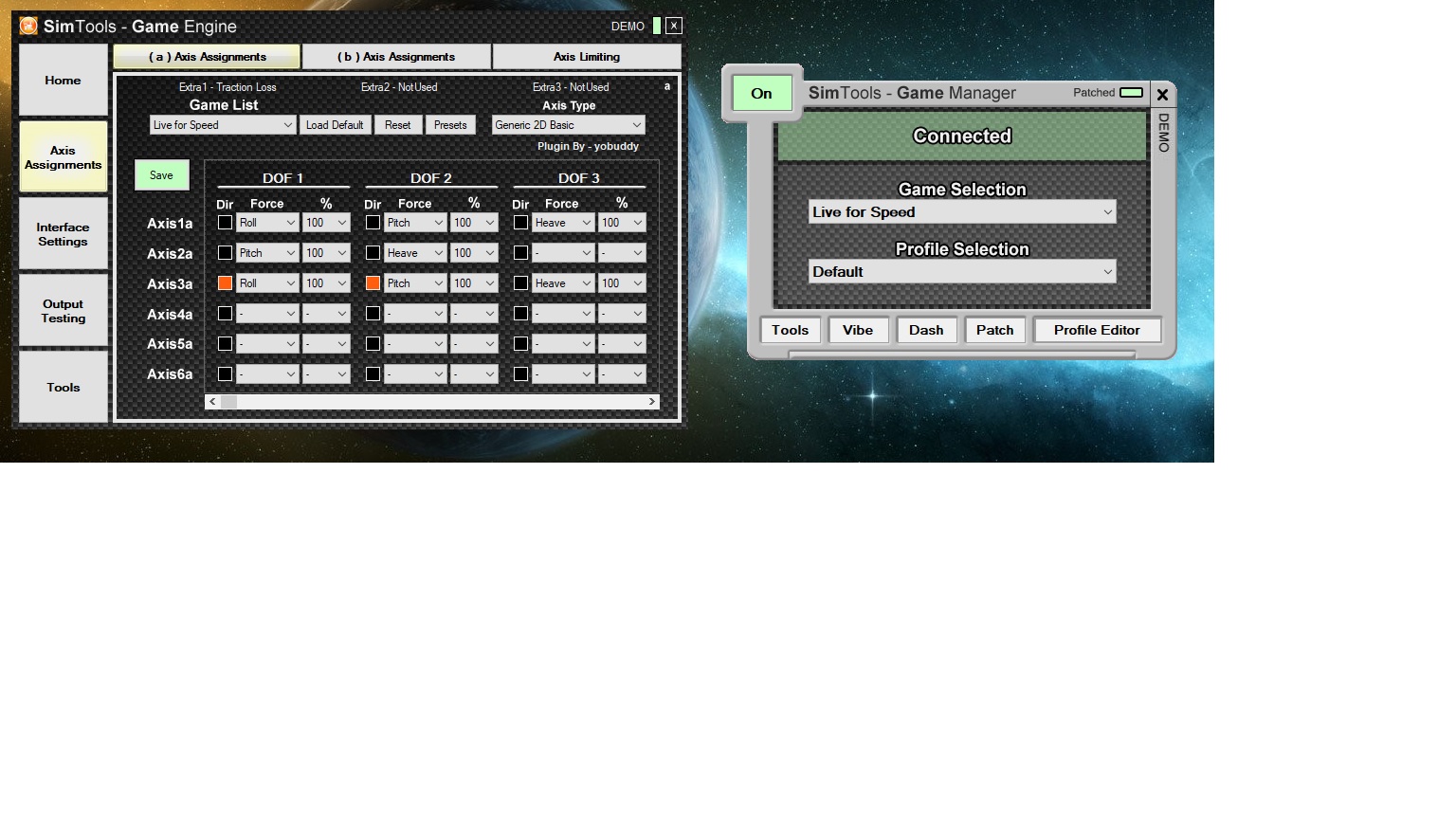This screenshot has height=819, width=1456.
Task: Click the SimTools Game Engine logo icon
Action: (x=28, y=26)
